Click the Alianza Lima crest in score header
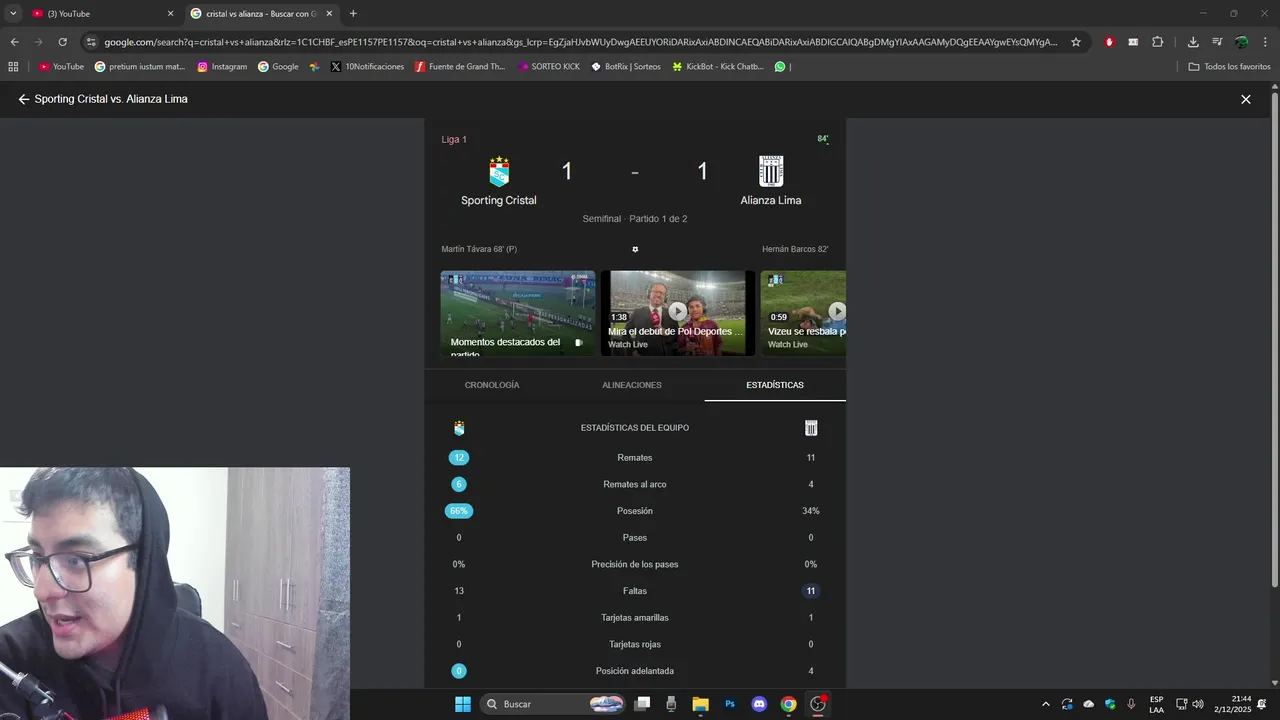The height and width of the screenshot is (720, 1280). pyautogui.click(x=771, y=171)
